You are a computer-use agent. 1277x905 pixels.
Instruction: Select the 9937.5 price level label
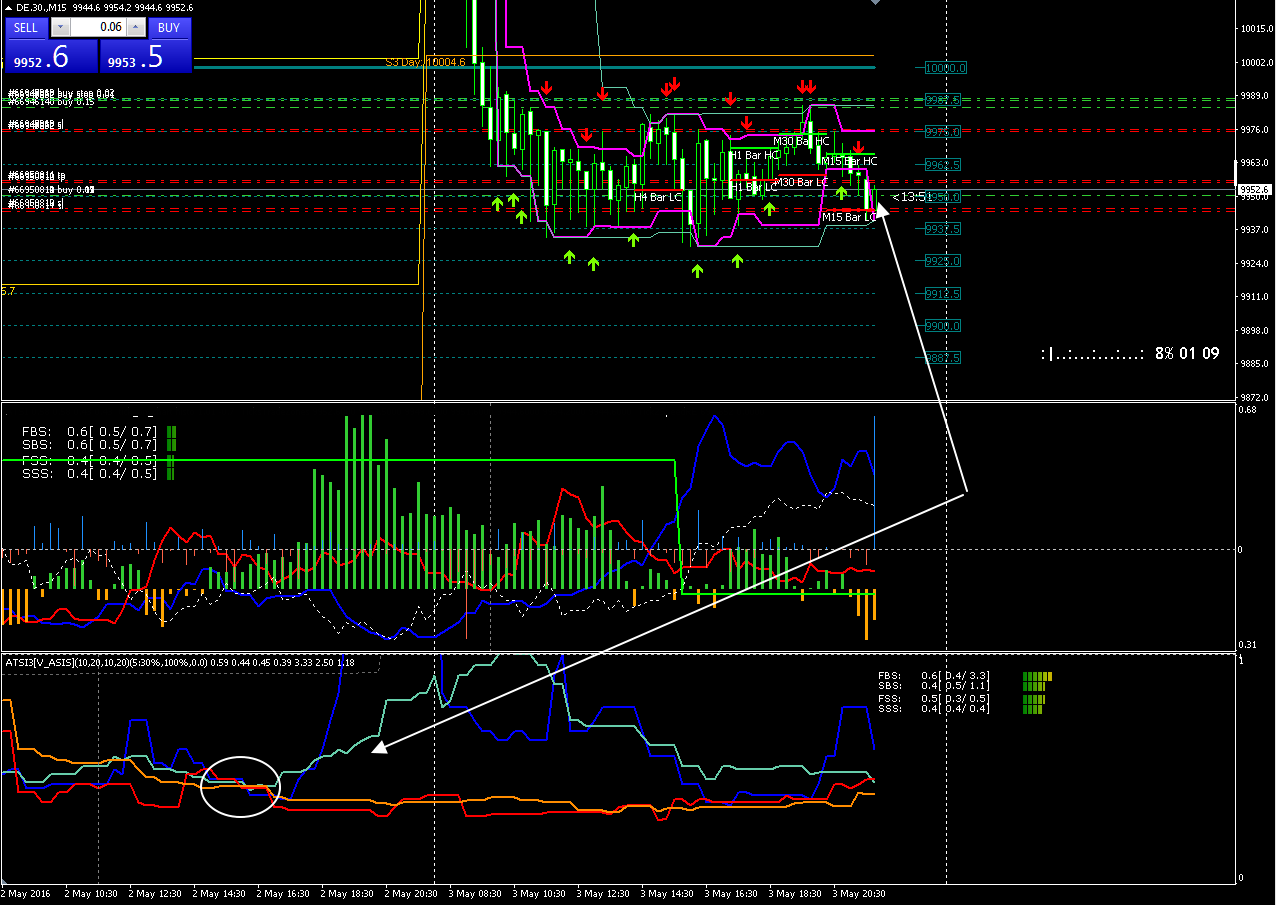coord(942,229)
